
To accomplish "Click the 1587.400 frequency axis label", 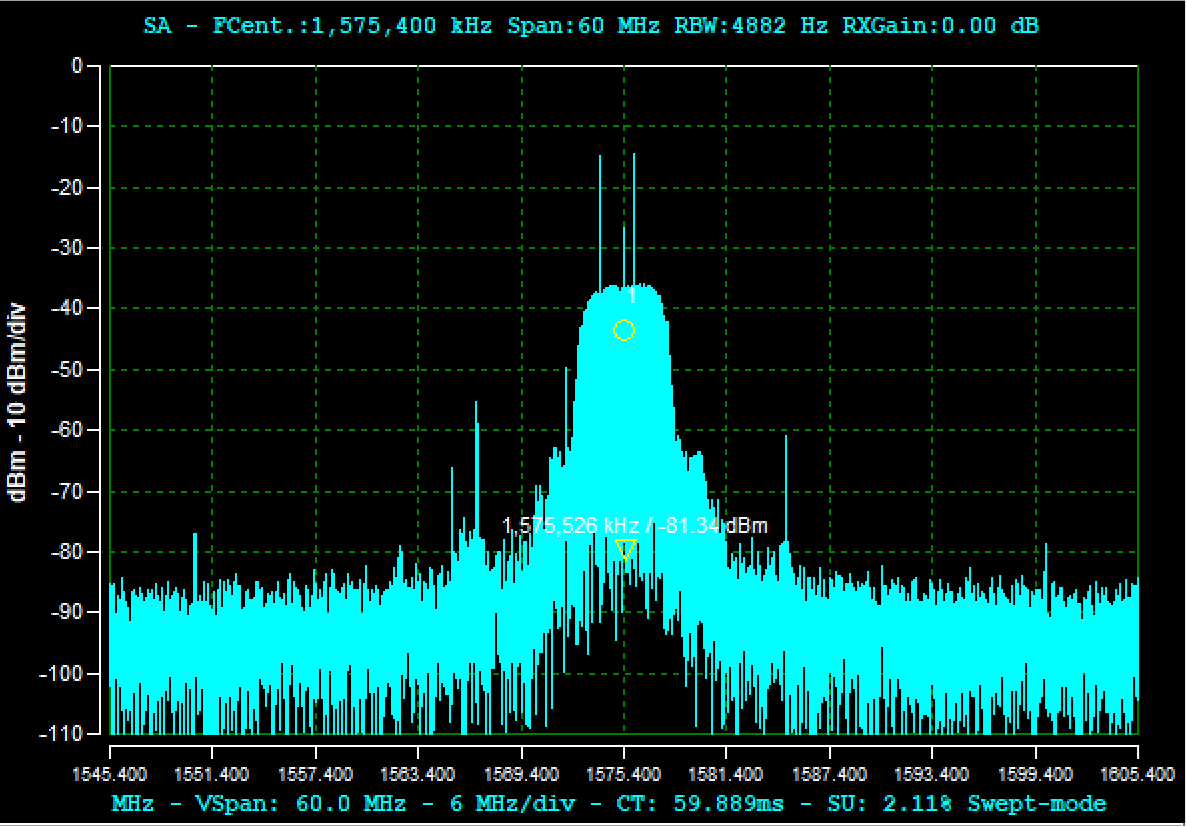I will 830,775.
